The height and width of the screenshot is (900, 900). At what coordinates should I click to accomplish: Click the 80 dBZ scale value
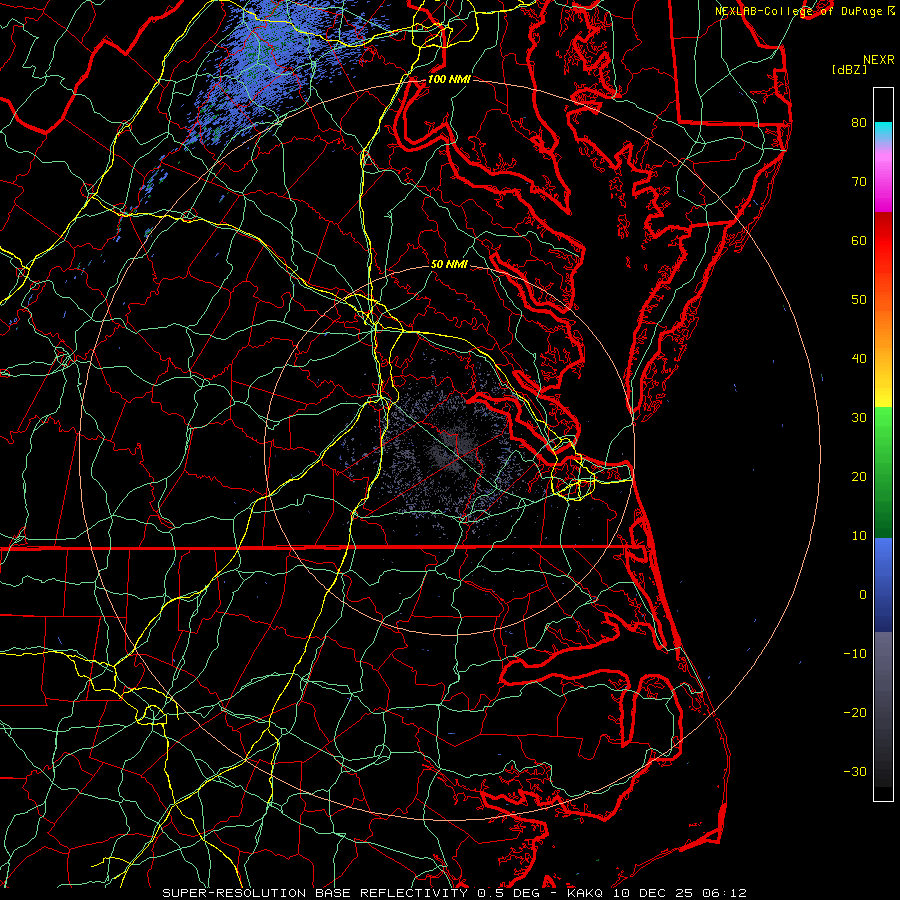click(859, 123)
